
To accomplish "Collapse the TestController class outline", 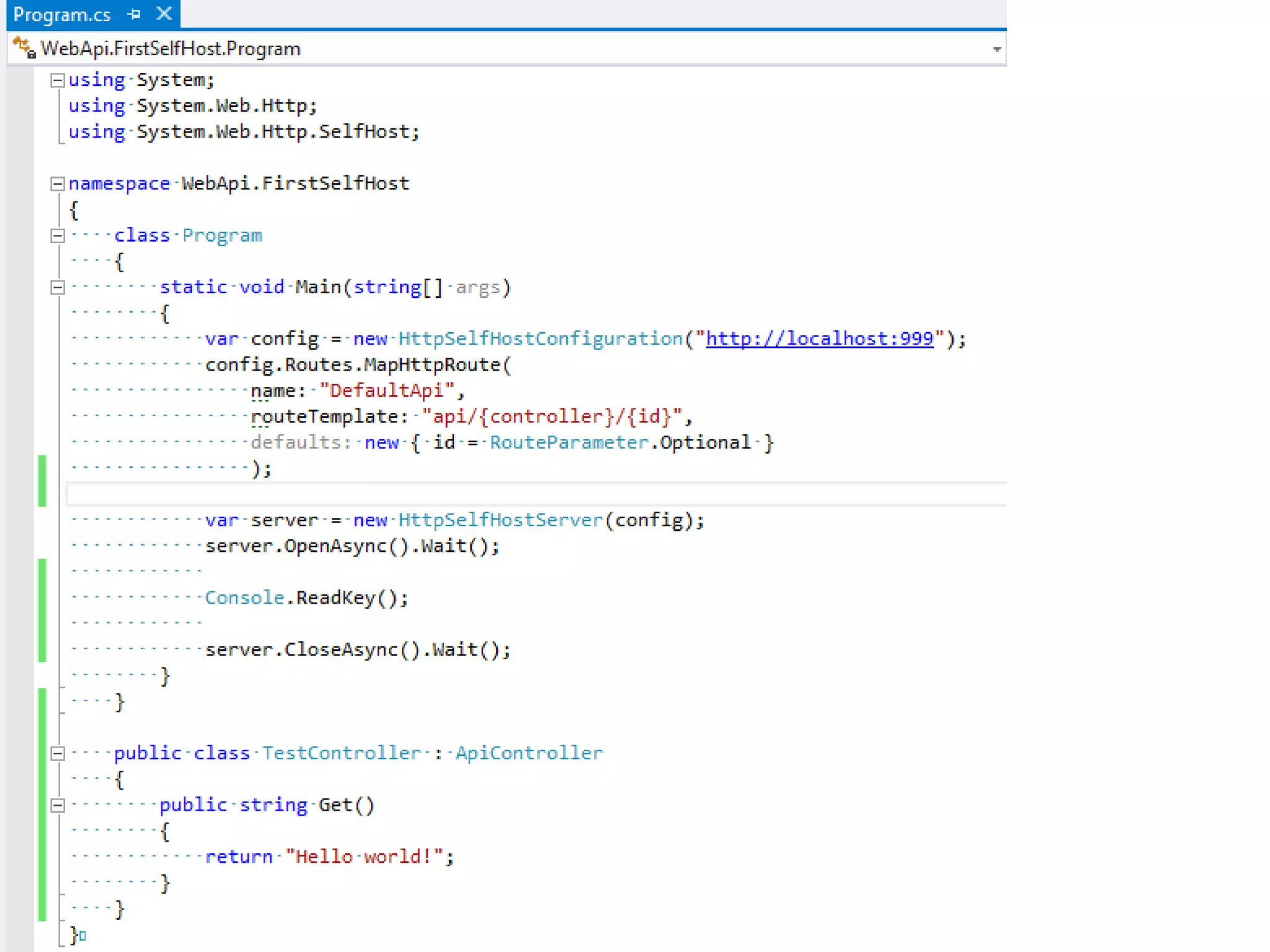I will point(57,753).
